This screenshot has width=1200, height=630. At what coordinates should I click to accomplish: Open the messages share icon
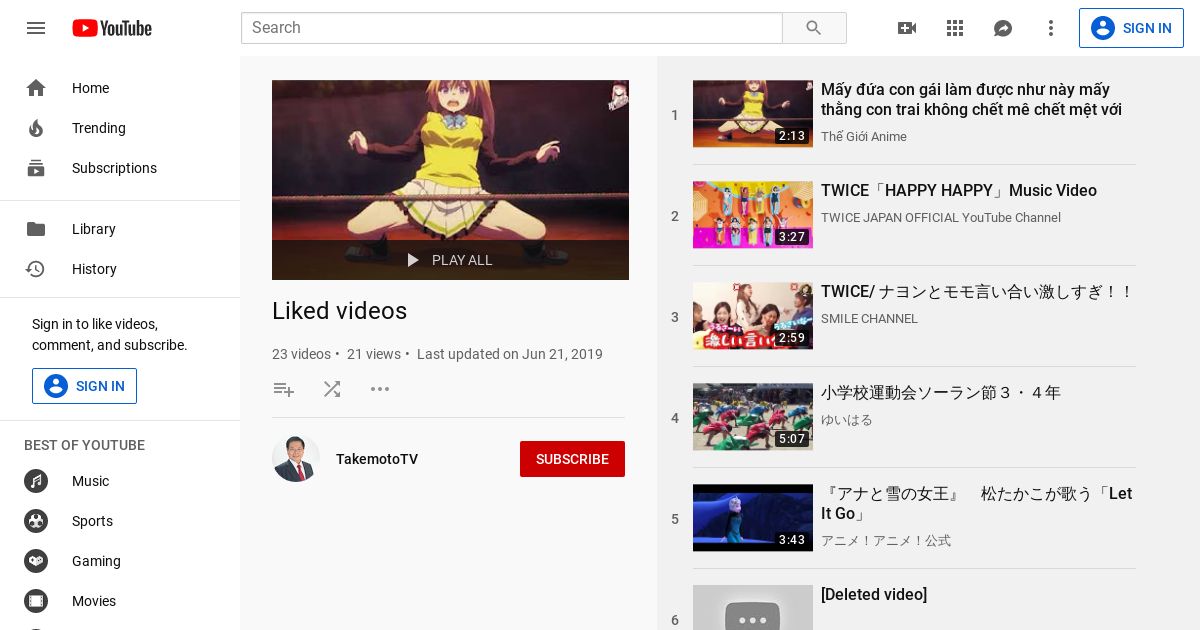(1003, 28)
